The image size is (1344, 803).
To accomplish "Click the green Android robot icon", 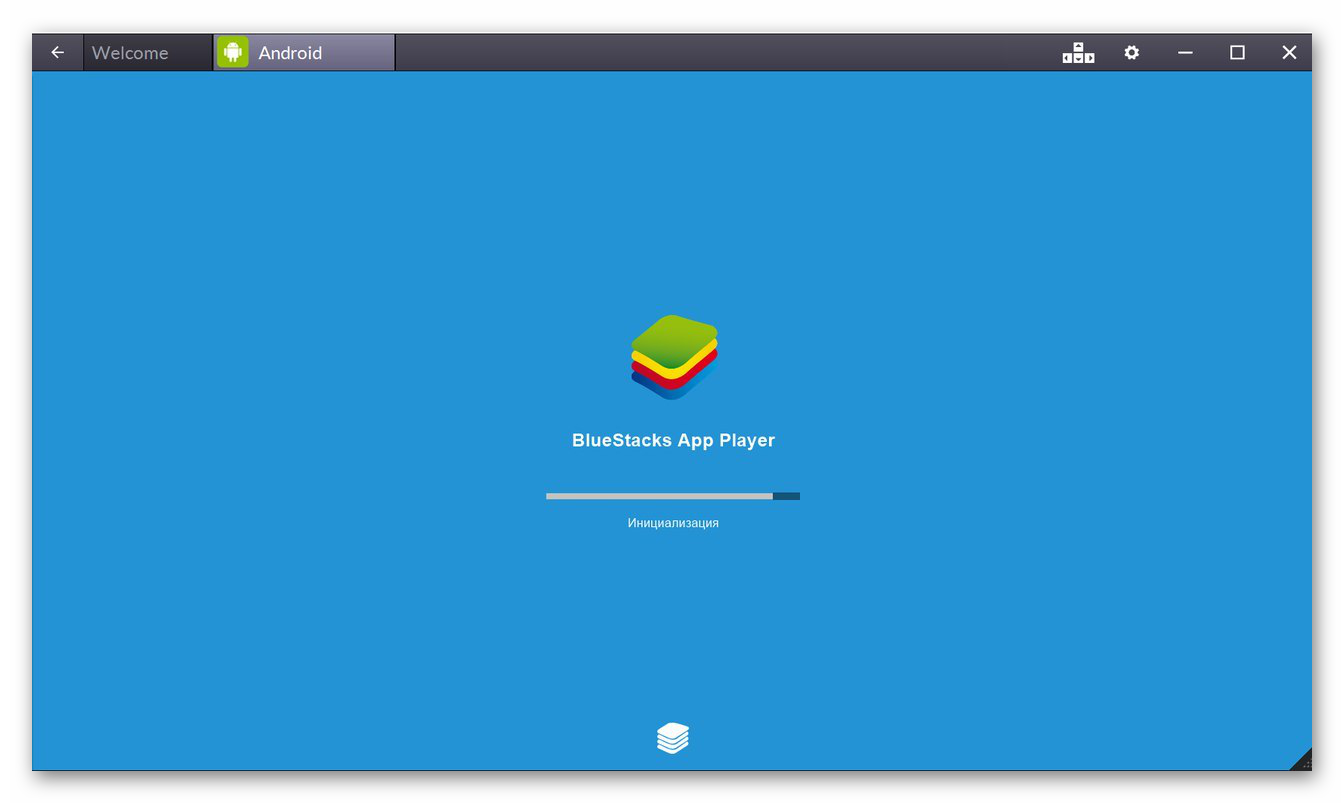I will click(233, 52).
